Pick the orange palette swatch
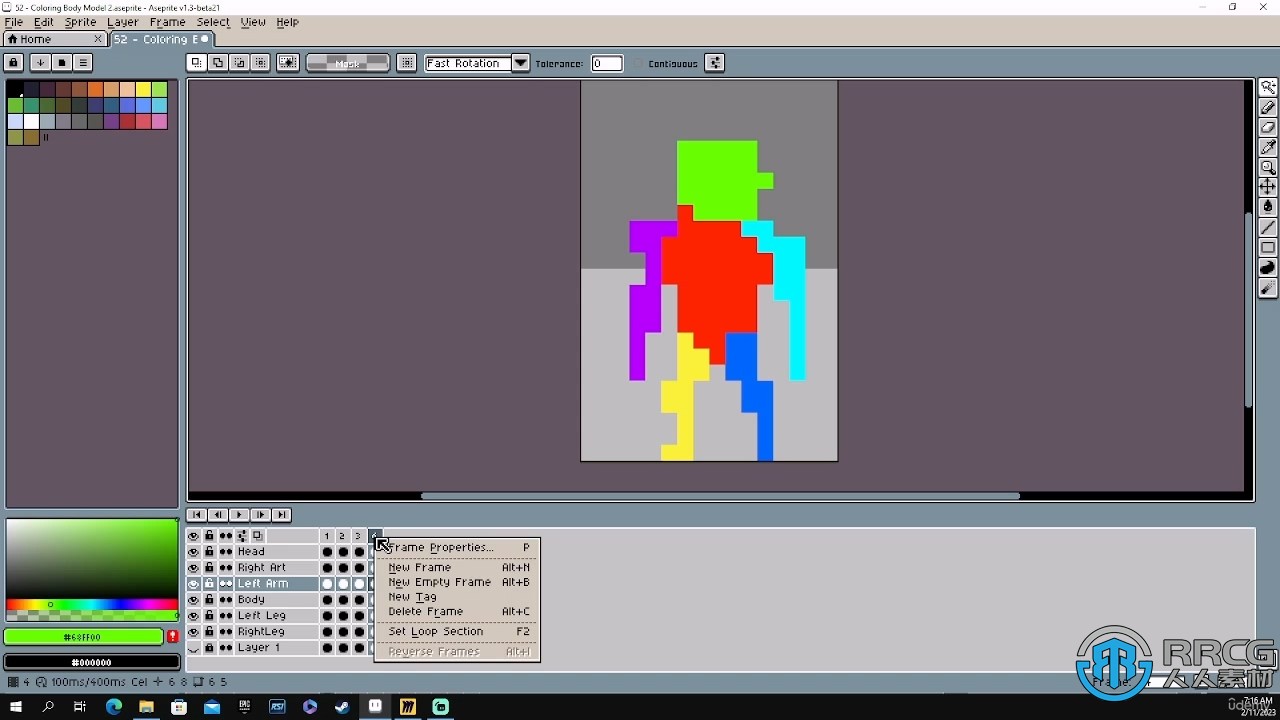 (x=95, y=89)
